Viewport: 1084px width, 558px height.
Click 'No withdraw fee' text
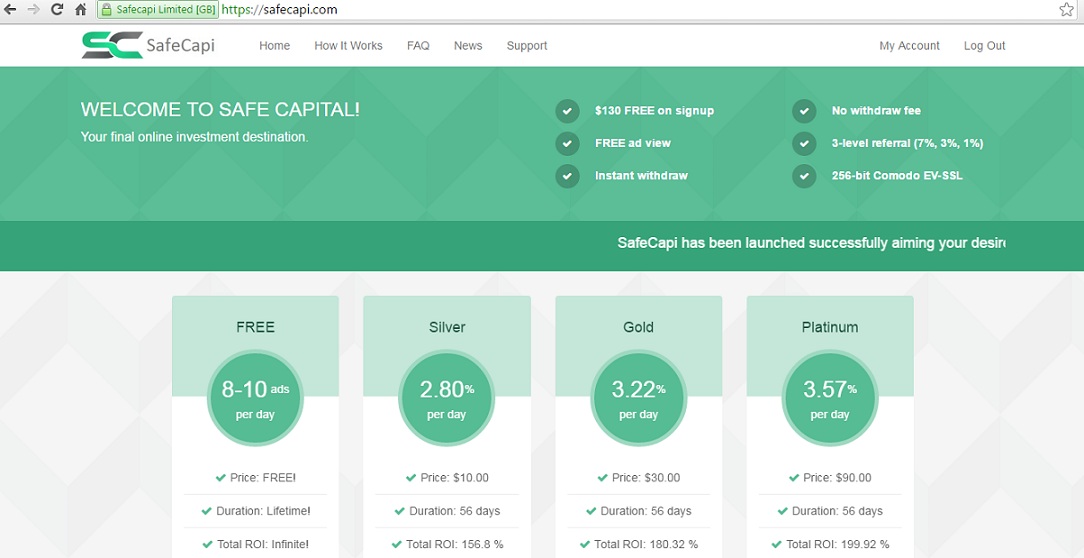[876, 111]
